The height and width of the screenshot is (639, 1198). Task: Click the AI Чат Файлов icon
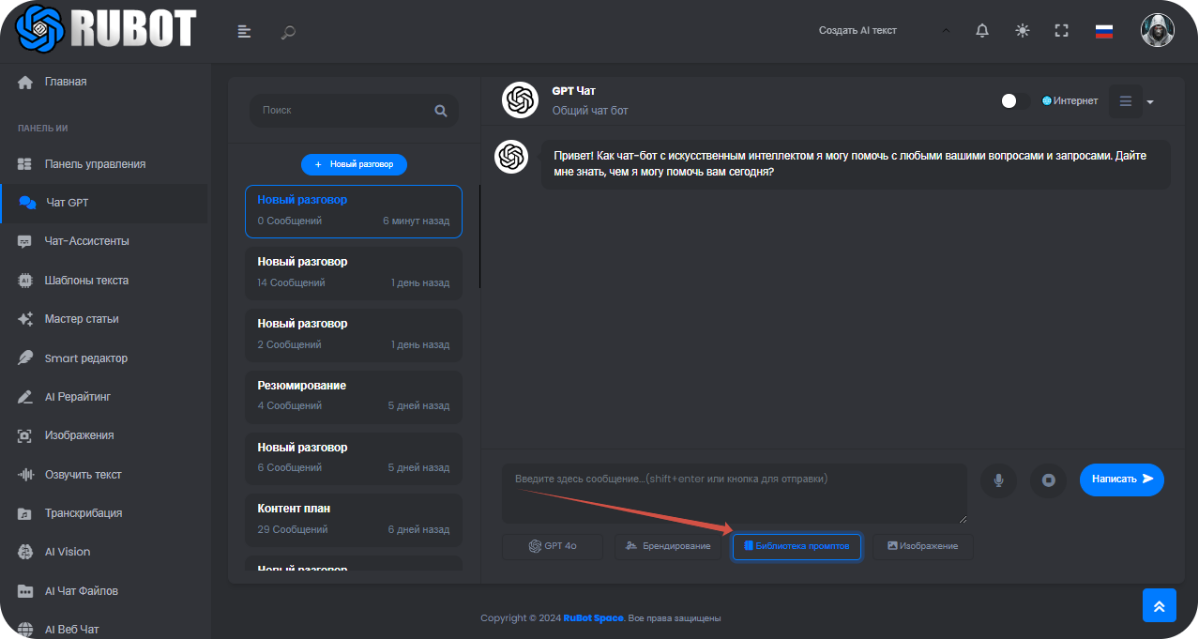point(25,591)
